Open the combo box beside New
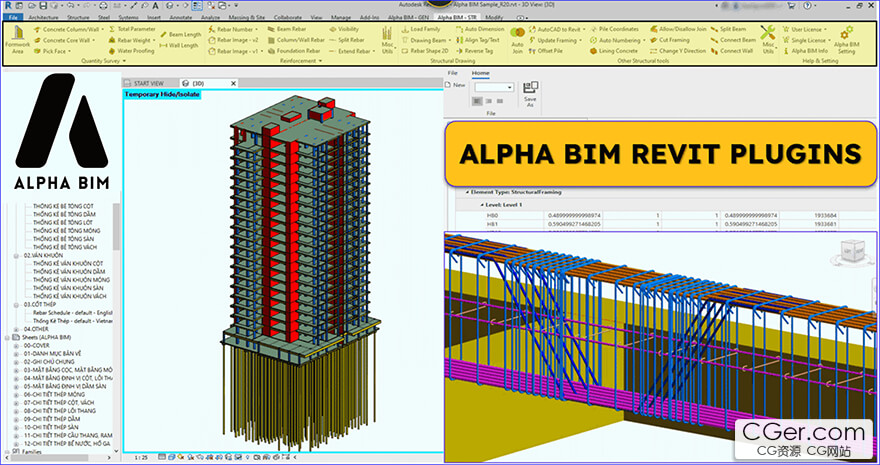The height and width of the screenshot is (465, 880). [x=494, y=88]
